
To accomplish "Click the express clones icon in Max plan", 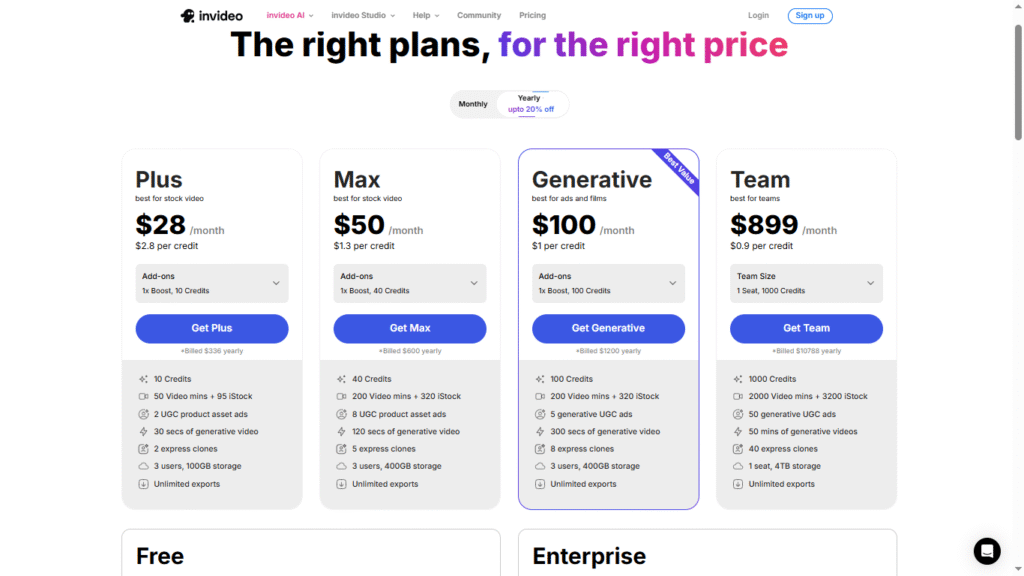I will pyautogui.click(x=341, y=449).
